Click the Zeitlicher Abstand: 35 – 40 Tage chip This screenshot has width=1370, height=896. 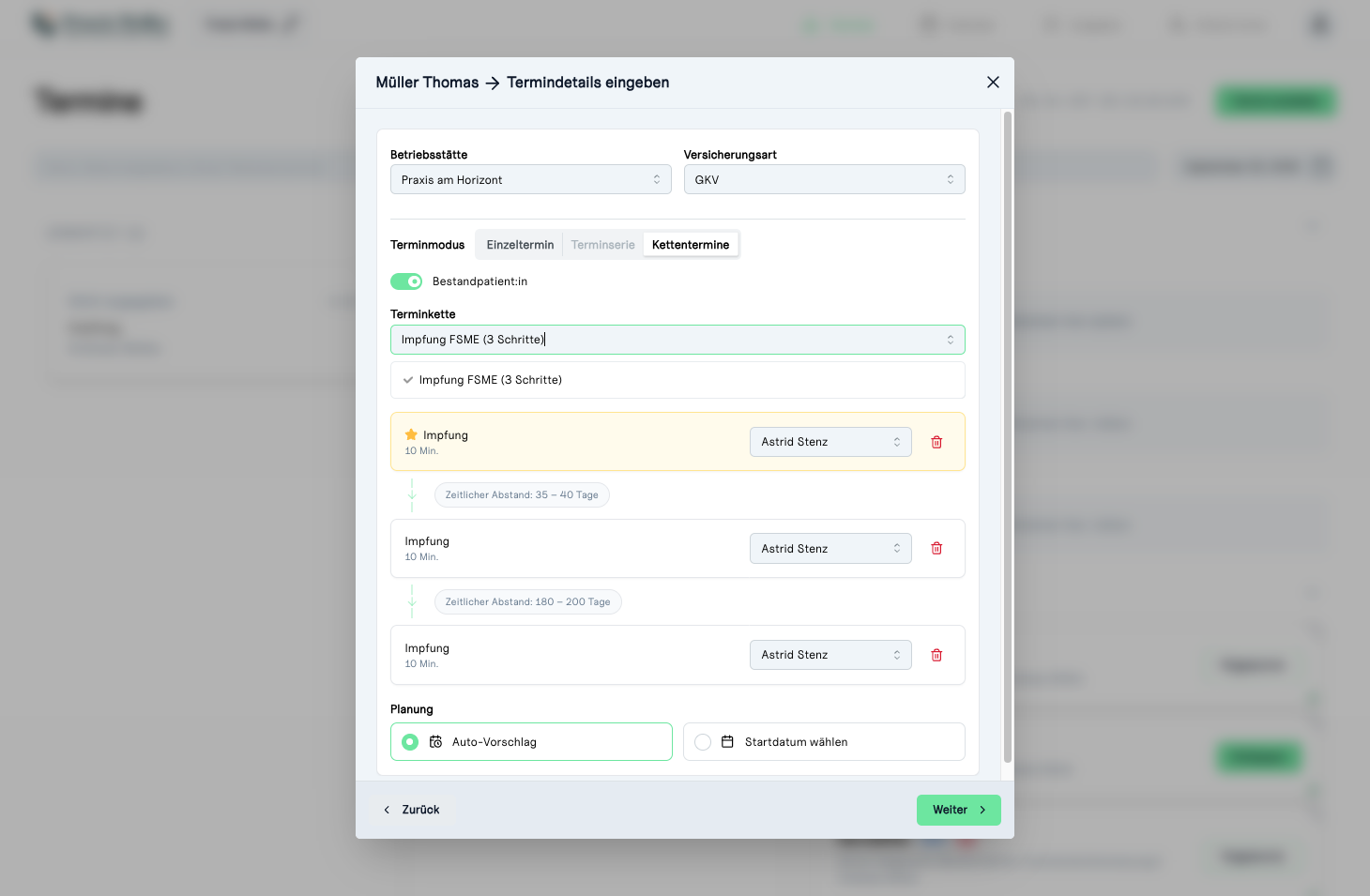[522, 495]
